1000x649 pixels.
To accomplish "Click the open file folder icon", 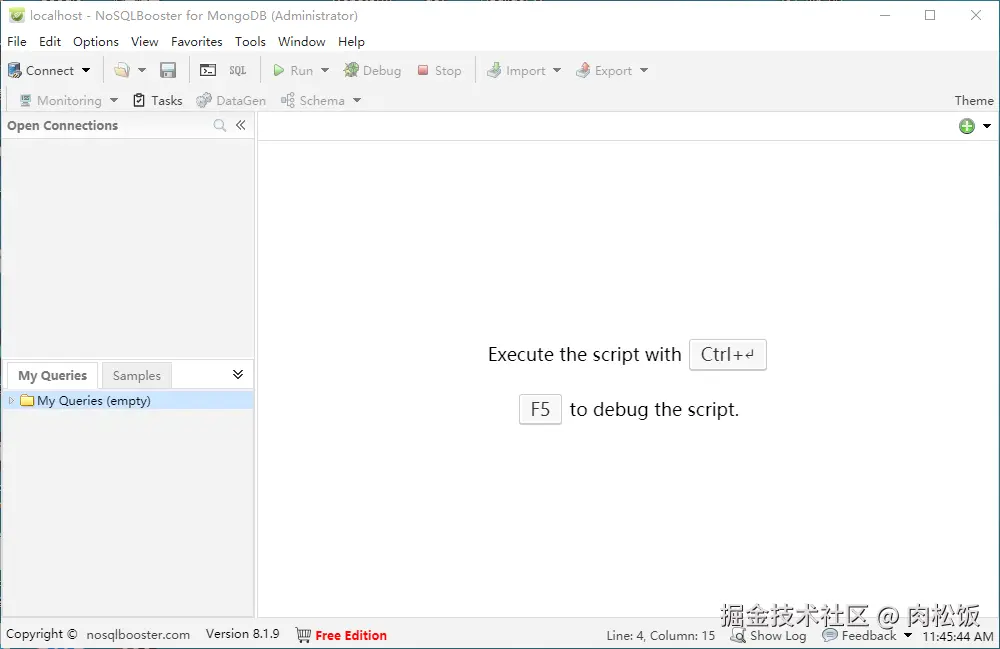I will tap(122, 71).
